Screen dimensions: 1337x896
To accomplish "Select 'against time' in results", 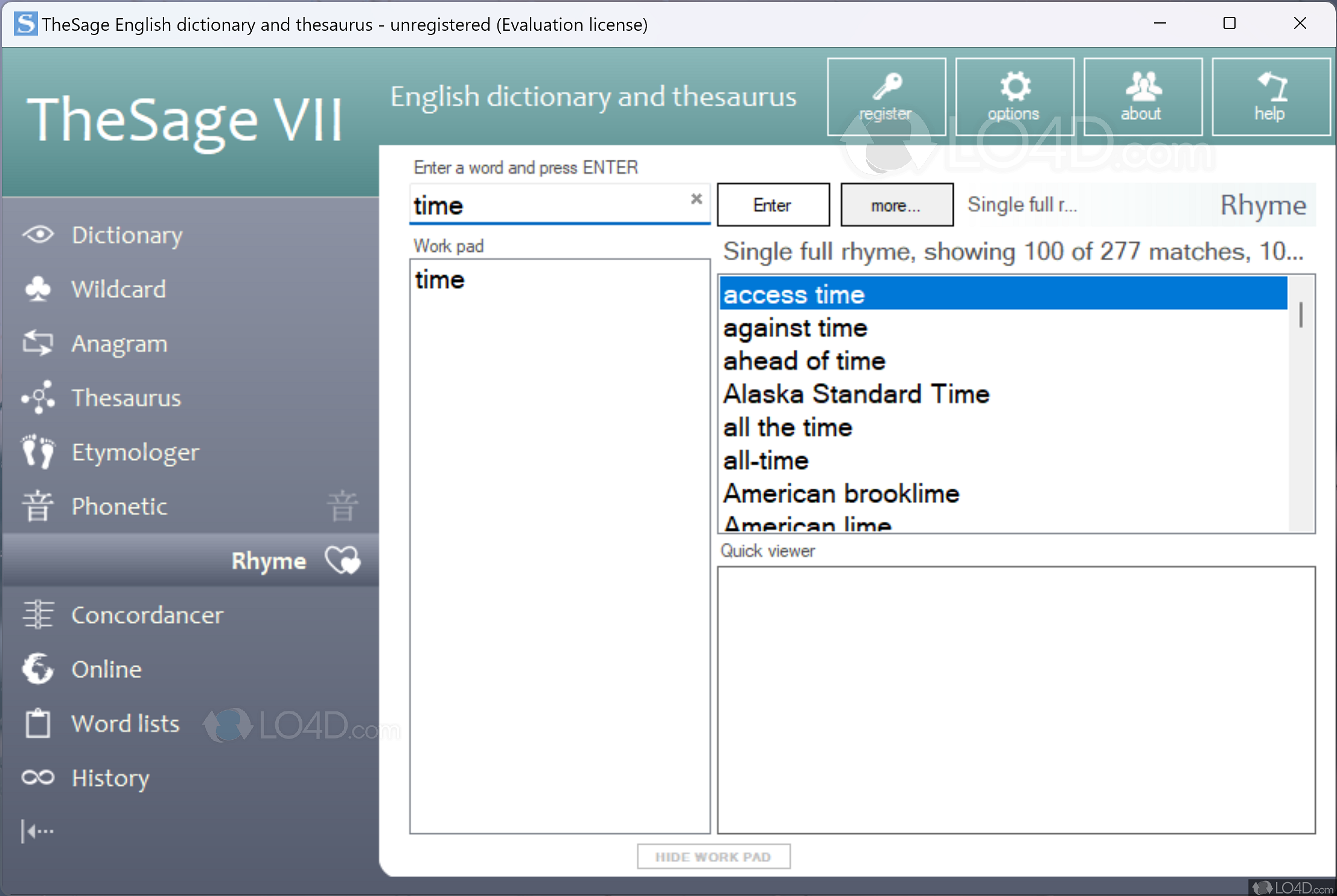I will coord(1003,328).
